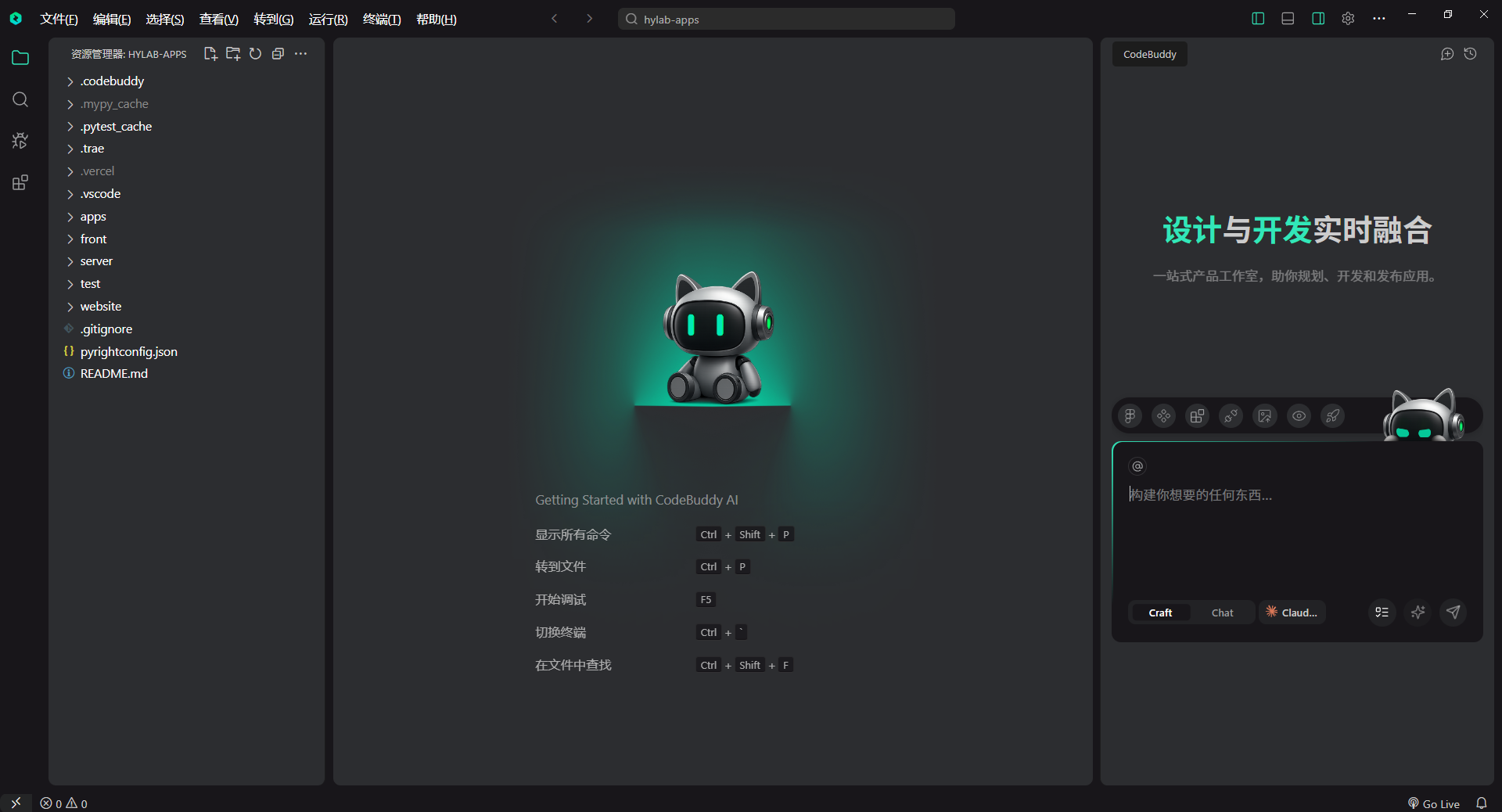Open the Search view in activity bar

(20, 99)
